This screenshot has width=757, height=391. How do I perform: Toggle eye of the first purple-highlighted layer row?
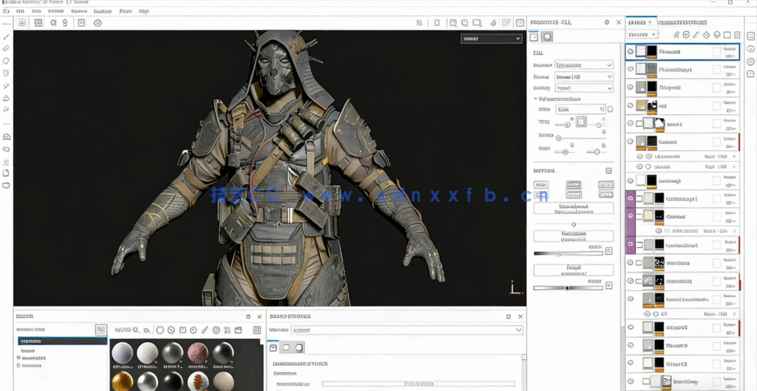pyautogui.click(x=631, y=198)
